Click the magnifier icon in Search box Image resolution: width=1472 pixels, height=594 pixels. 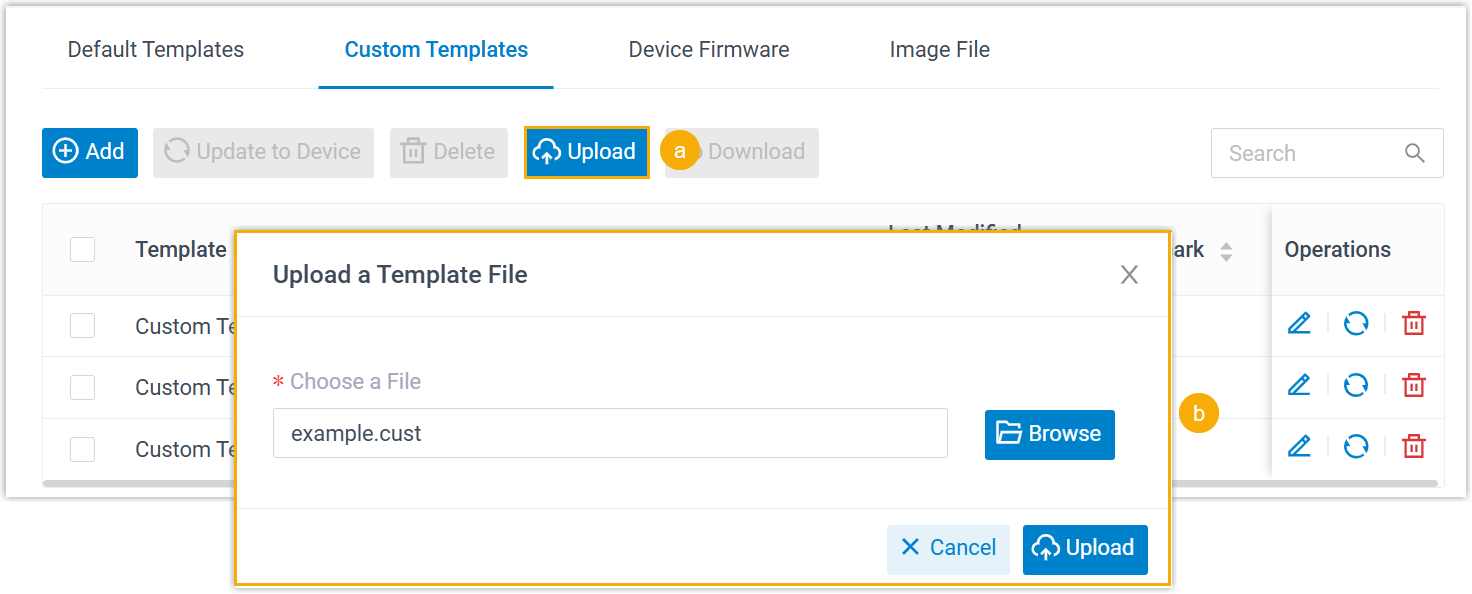click(1414, 153)
